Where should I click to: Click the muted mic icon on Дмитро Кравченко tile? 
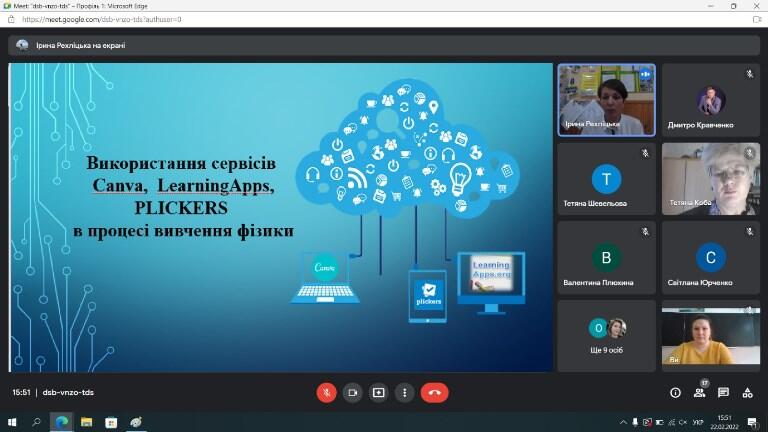749,74
